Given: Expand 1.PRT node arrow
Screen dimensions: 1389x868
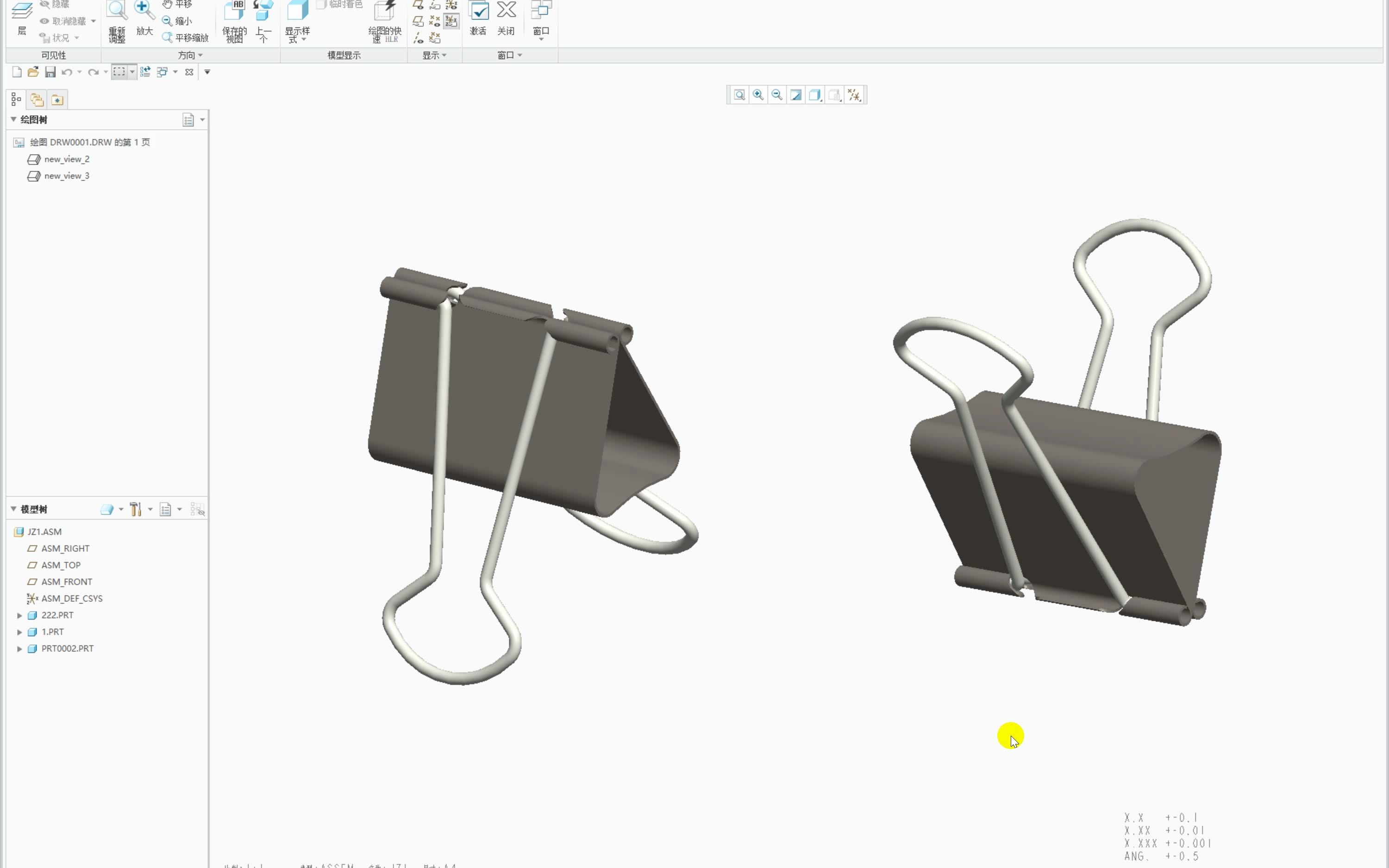Looking at the screenshot, I should [x=19, y=631].
